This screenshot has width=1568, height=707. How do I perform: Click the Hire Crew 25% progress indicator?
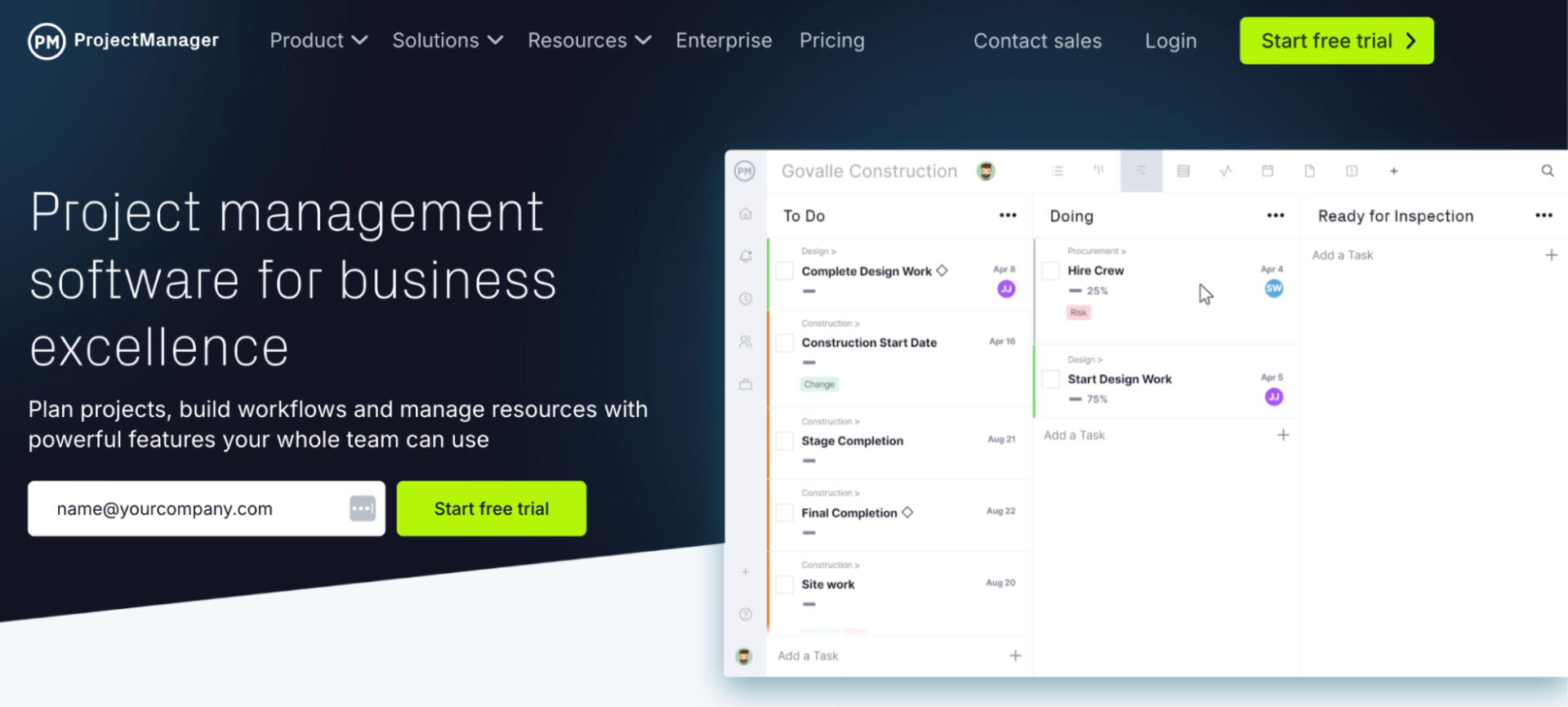1089,291
